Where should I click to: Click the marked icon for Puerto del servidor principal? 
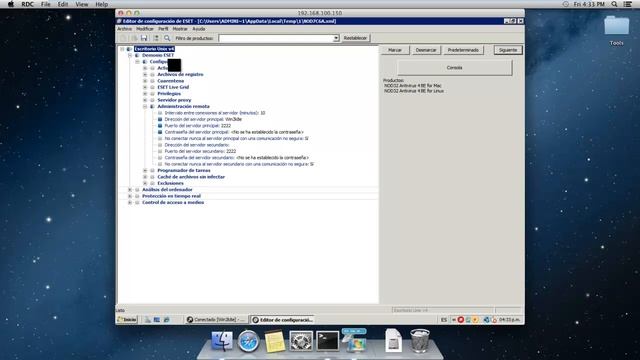point(160,126)
